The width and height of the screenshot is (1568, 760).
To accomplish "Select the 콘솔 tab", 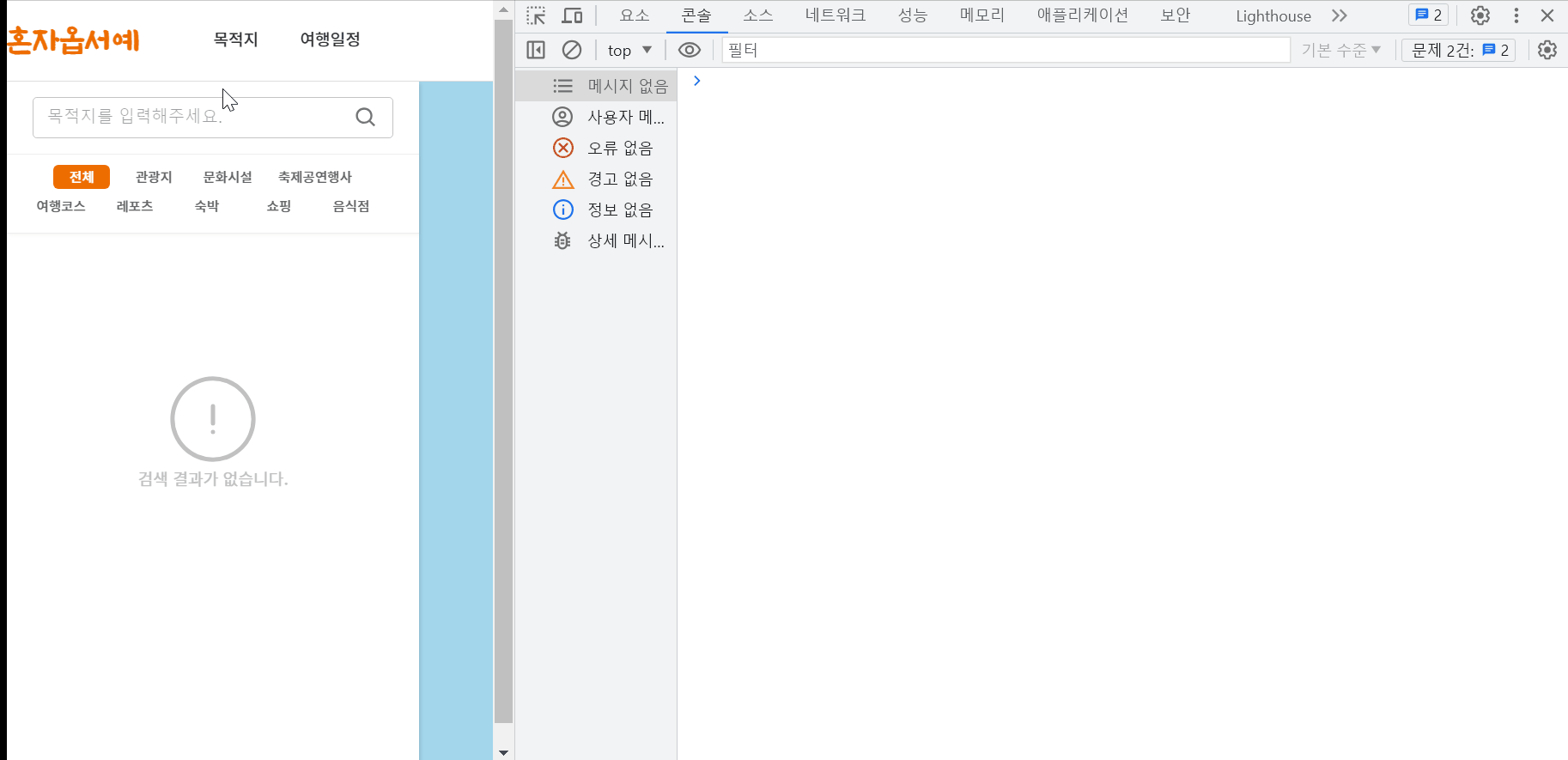I will tap(696, 15).
